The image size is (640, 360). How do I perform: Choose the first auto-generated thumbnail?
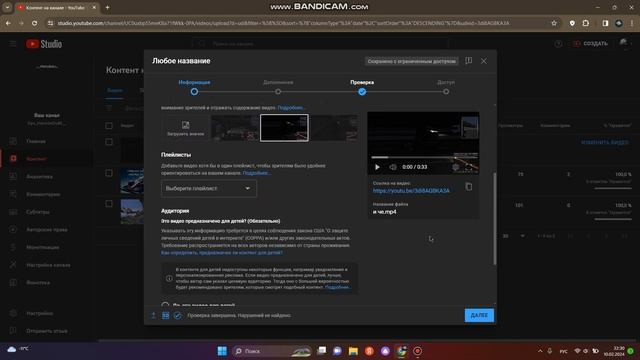pos(235,128)
